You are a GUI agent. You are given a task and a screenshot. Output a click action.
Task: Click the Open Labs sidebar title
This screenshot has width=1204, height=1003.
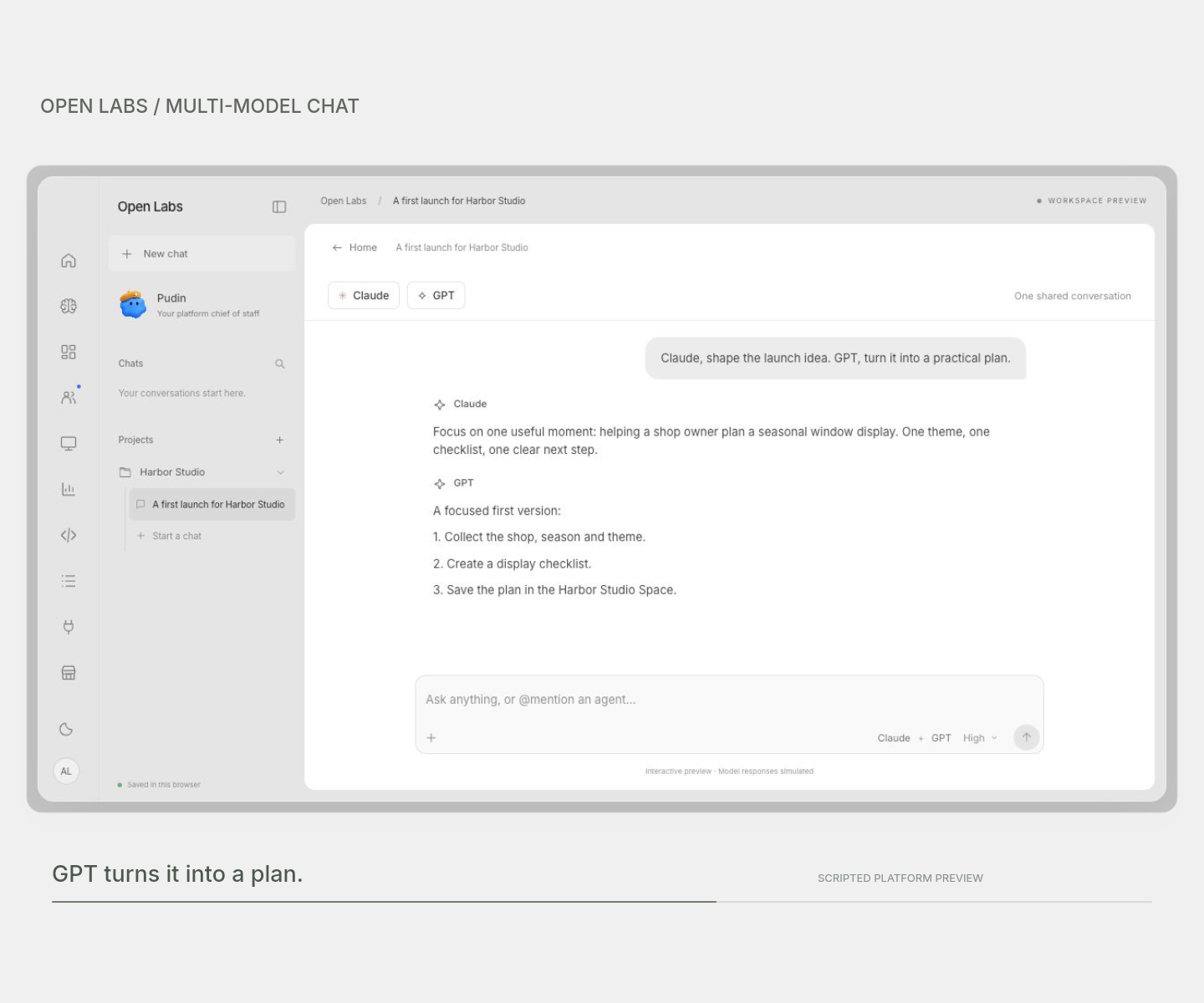(x=150, y=207)
